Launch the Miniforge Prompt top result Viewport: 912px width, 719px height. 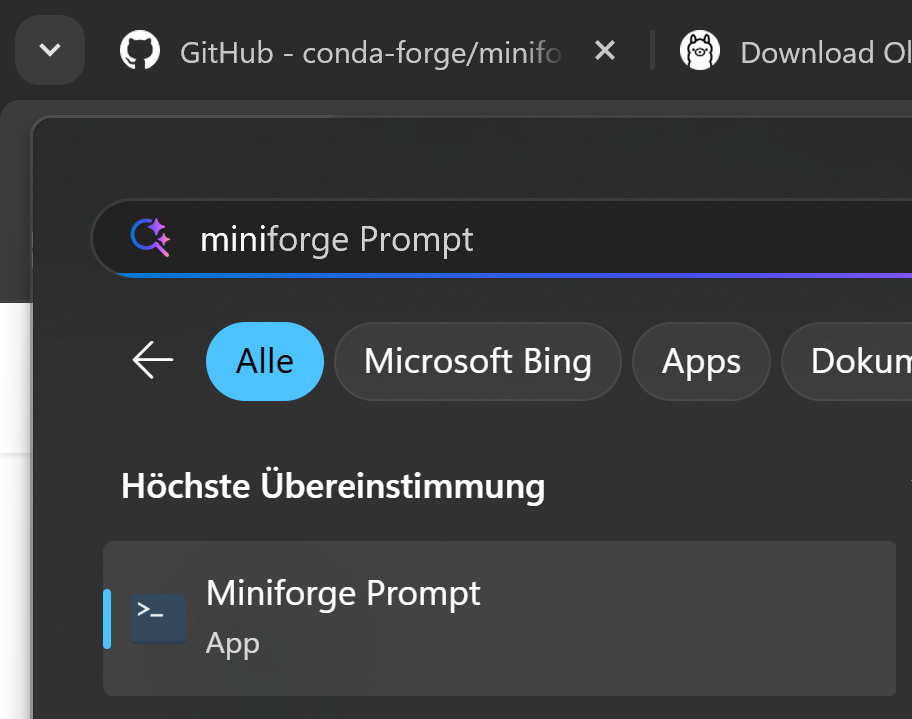[x=343, y=593]
